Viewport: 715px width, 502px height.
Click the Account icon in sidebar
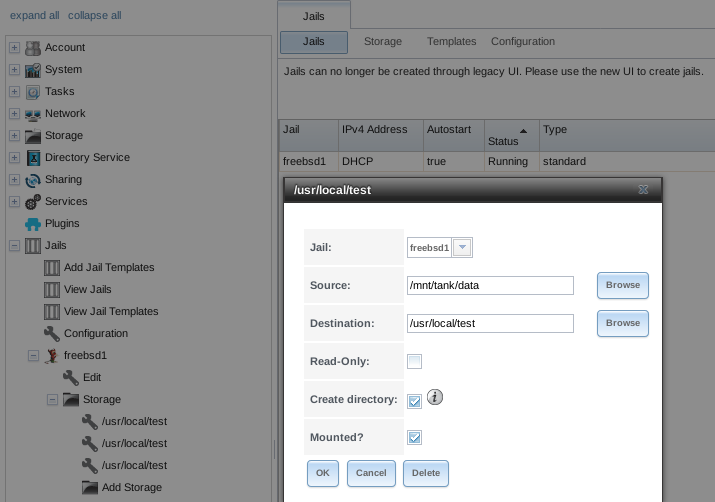pos(33,48)
